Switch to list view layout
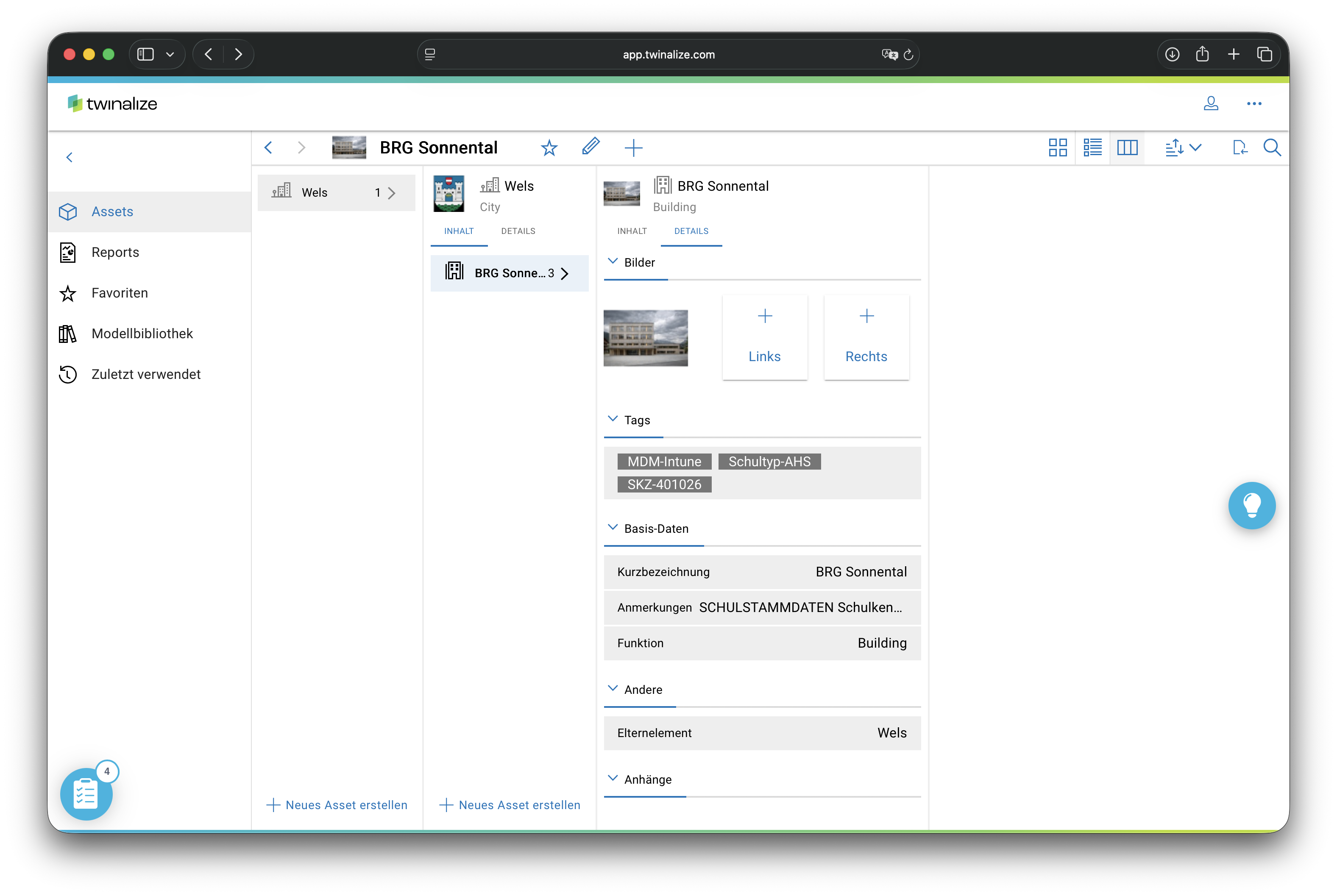The image size is (1337, 896). [1092, 148]
